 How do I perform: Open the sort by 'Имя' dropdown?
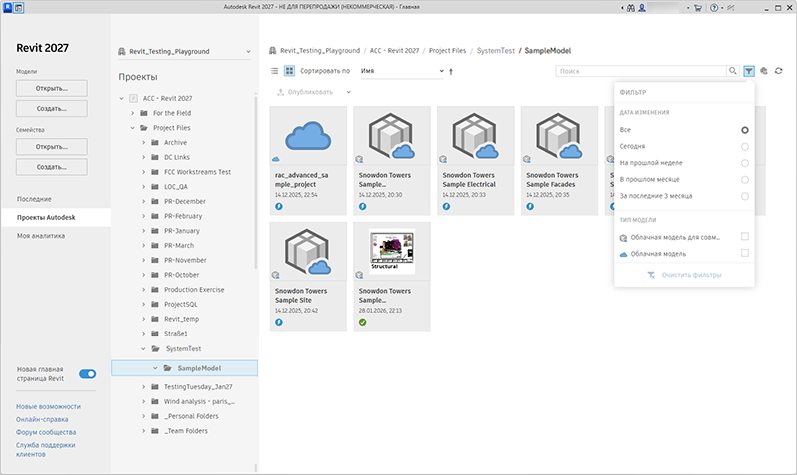402,71
